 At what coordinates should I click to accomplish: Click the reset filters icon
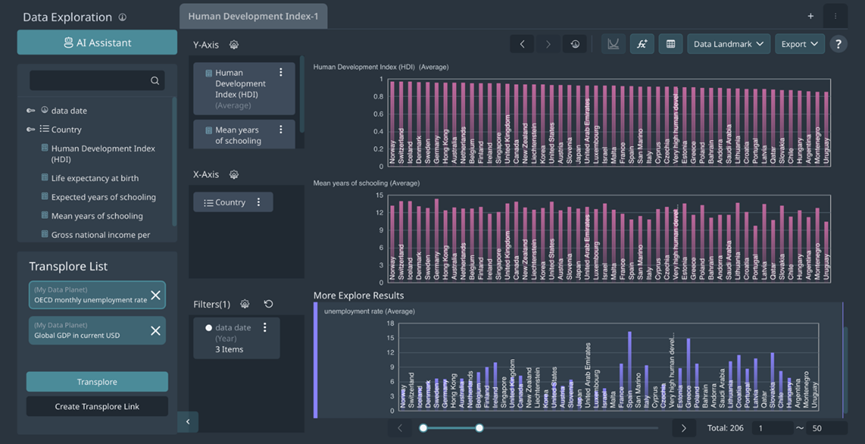[x=268, y=304]
